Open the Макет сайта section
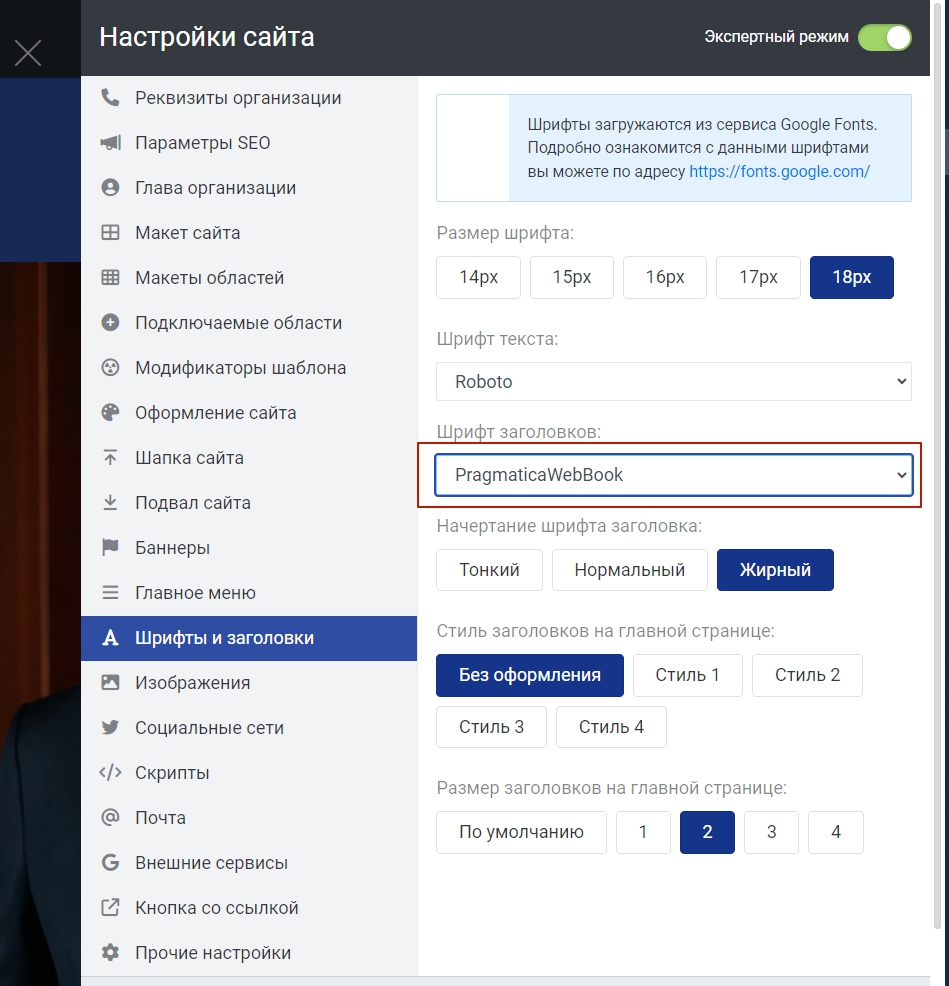This screenshot has width=949, height=986. click(187, 233)
